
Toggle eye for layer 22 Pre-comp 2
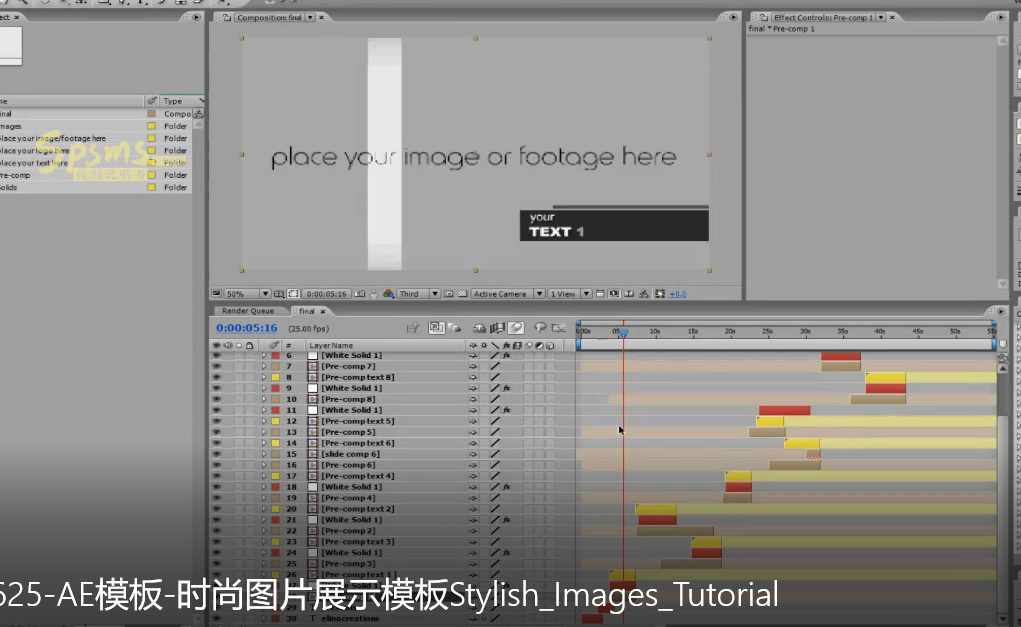[x=216, y=531]
